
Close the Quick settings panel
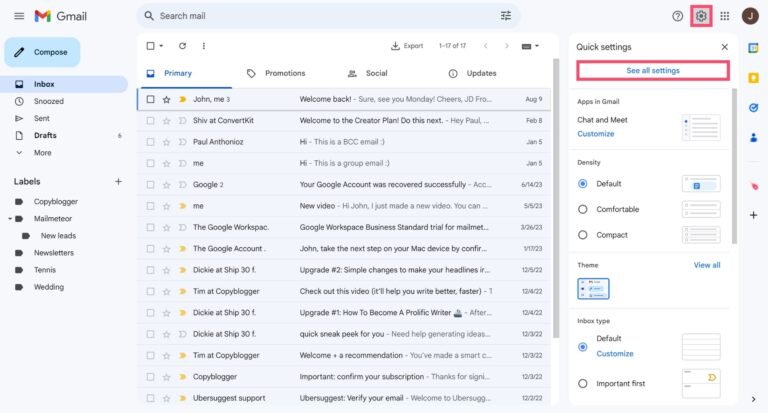tap(724, 47)
